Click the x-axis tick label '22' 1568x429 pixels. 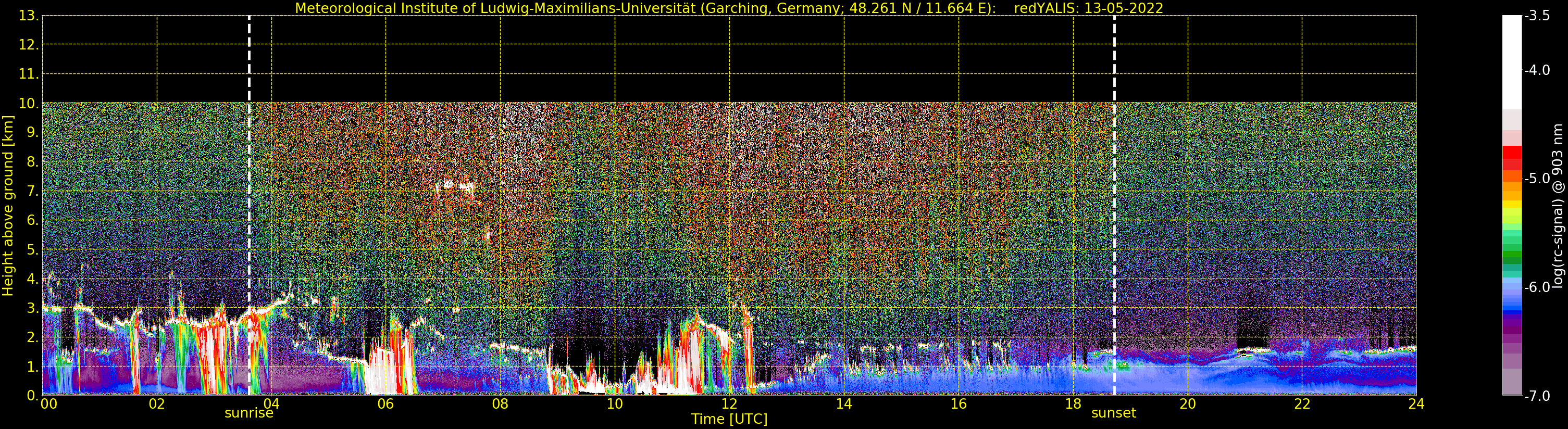(x=1302, y=403)
